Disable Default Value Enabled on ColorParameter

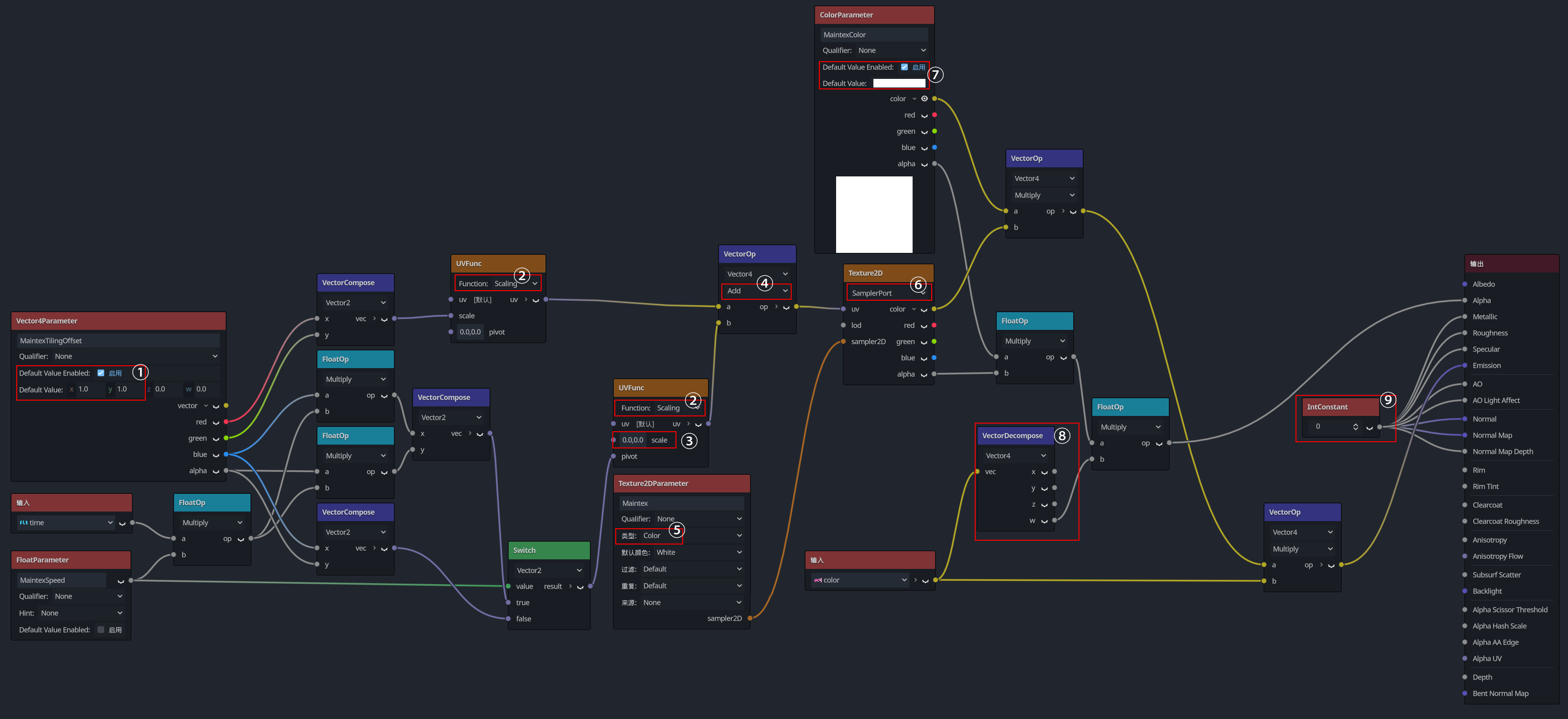click(x=904, y=67)
